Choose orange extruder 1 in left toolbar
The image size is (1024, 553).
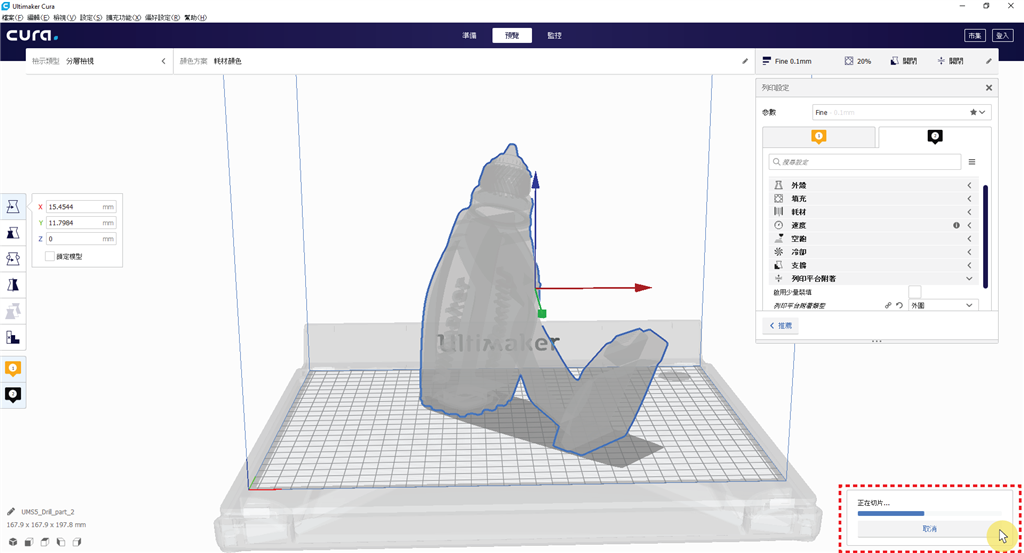coord(13,369)
